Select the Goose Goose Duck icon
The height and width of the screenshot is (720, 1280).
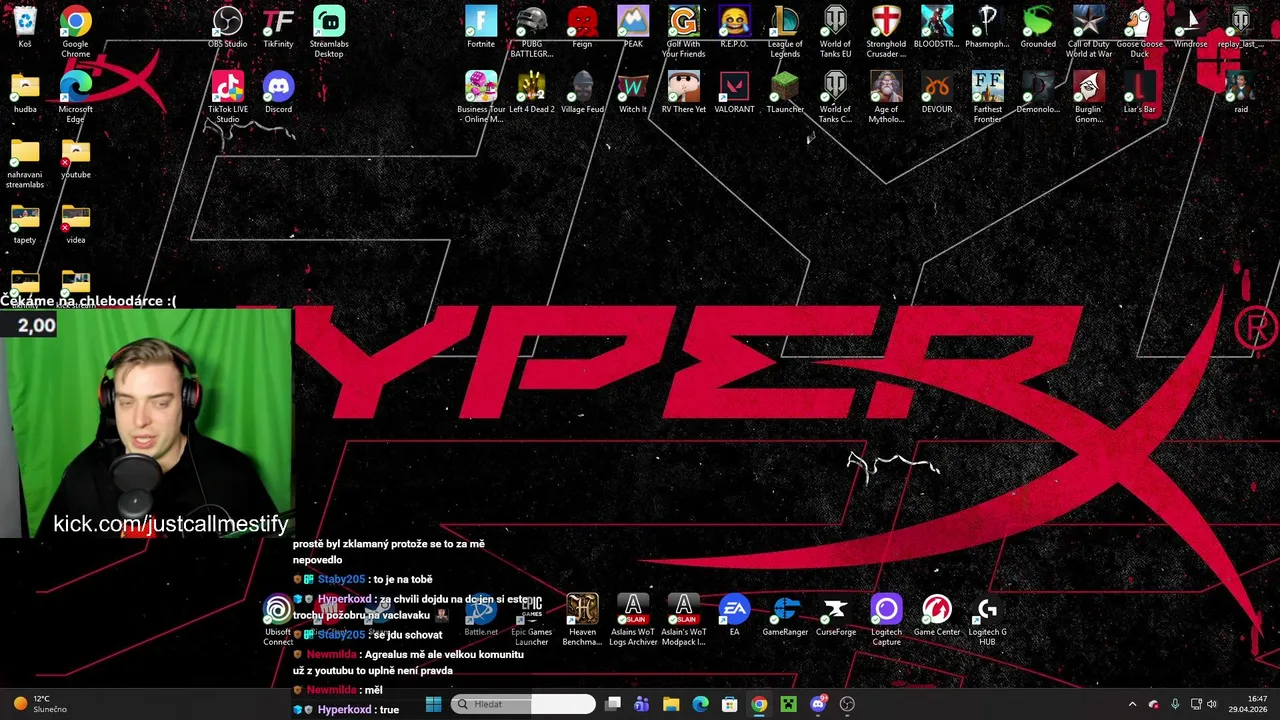coord(1140,32)
